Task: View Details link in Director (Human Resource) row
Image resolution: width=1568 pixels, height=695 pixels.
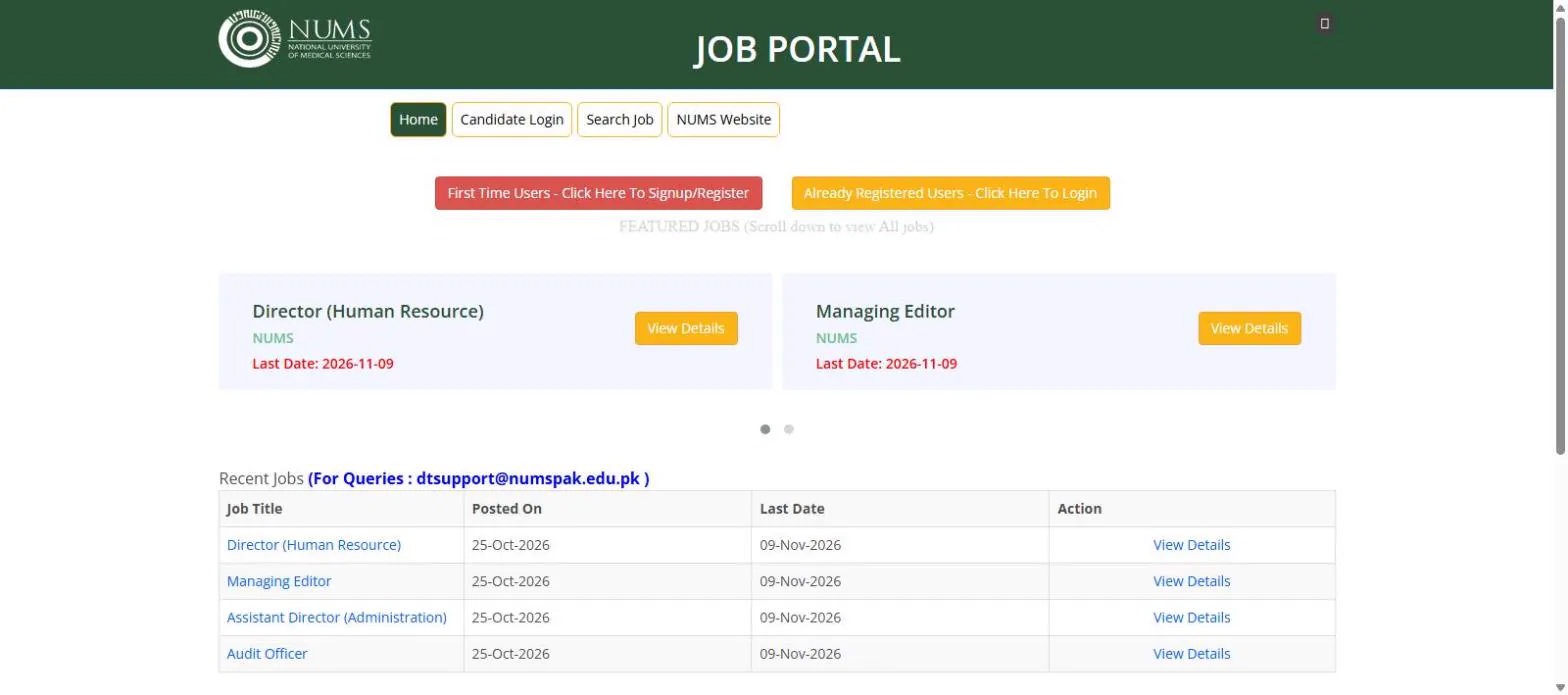Action: tap(1192, 545)
